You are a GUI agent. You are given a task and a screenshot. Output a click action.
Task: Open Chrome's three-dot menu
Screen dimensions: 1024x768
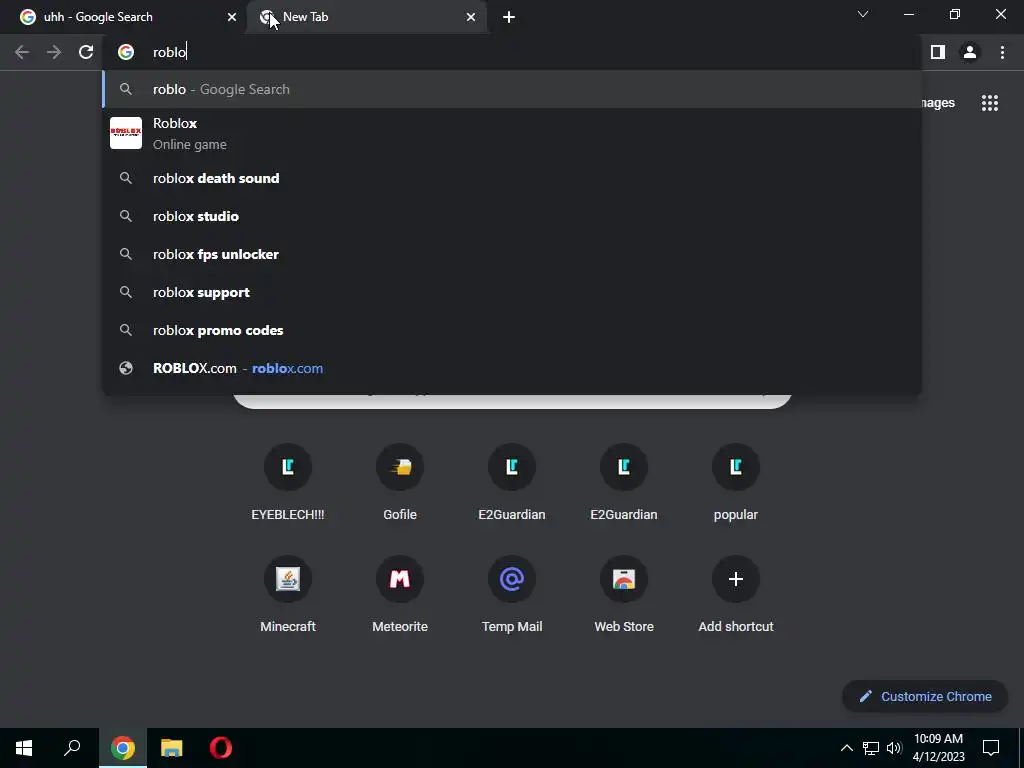(x=1002, y=52)
